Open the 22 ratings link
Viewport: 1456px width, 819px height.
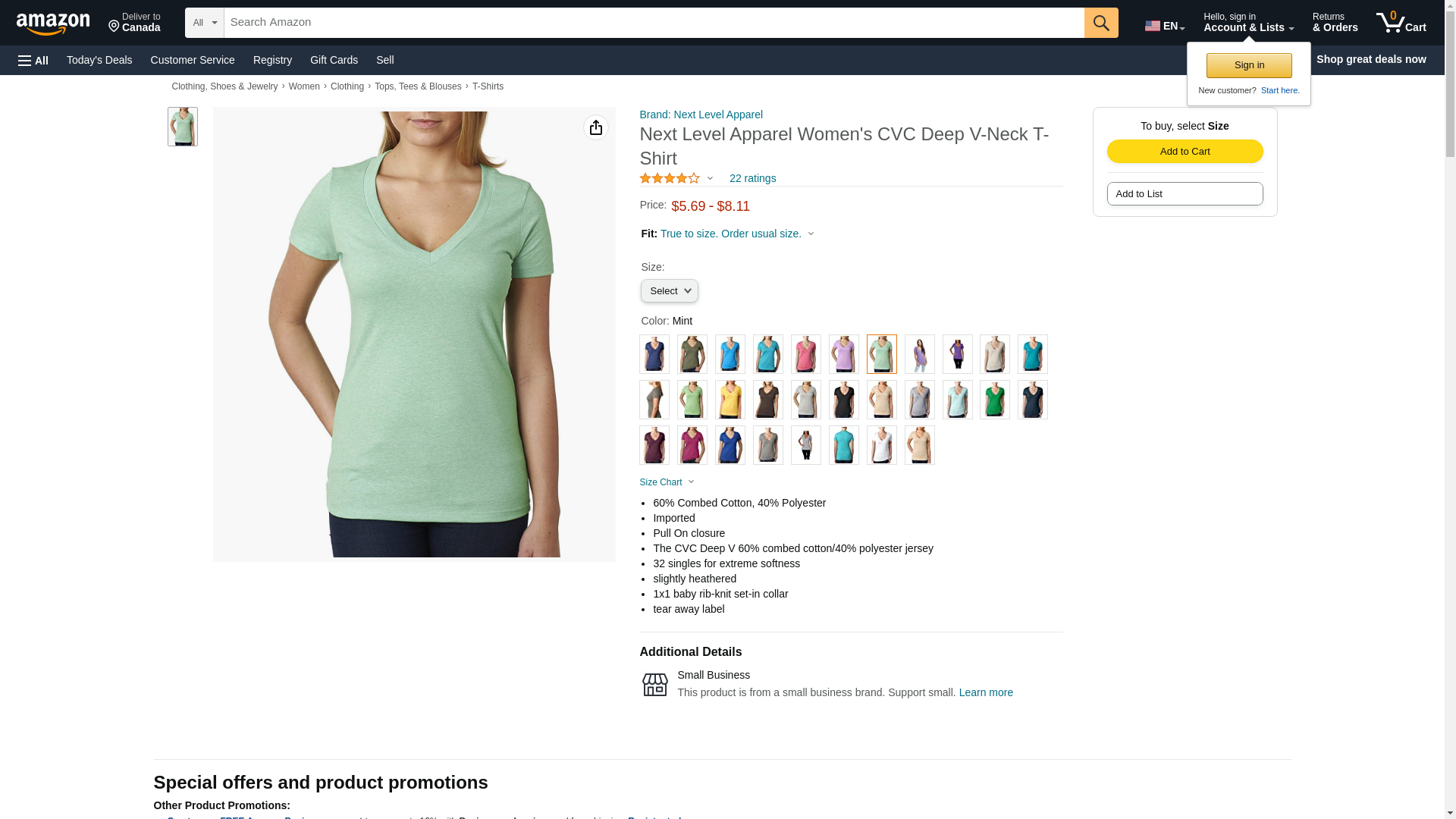tap(752, 178)
